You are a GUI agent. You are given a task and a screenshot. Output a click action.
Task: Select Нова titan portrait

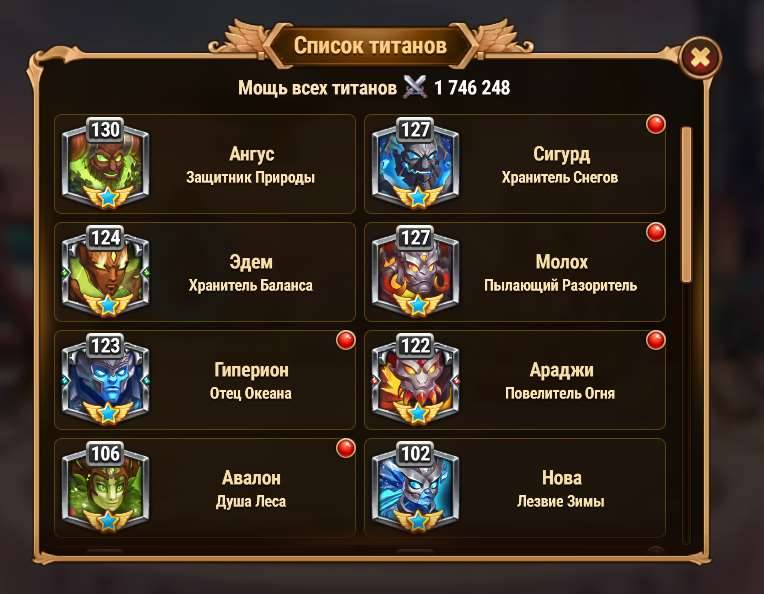click(416, 488)
